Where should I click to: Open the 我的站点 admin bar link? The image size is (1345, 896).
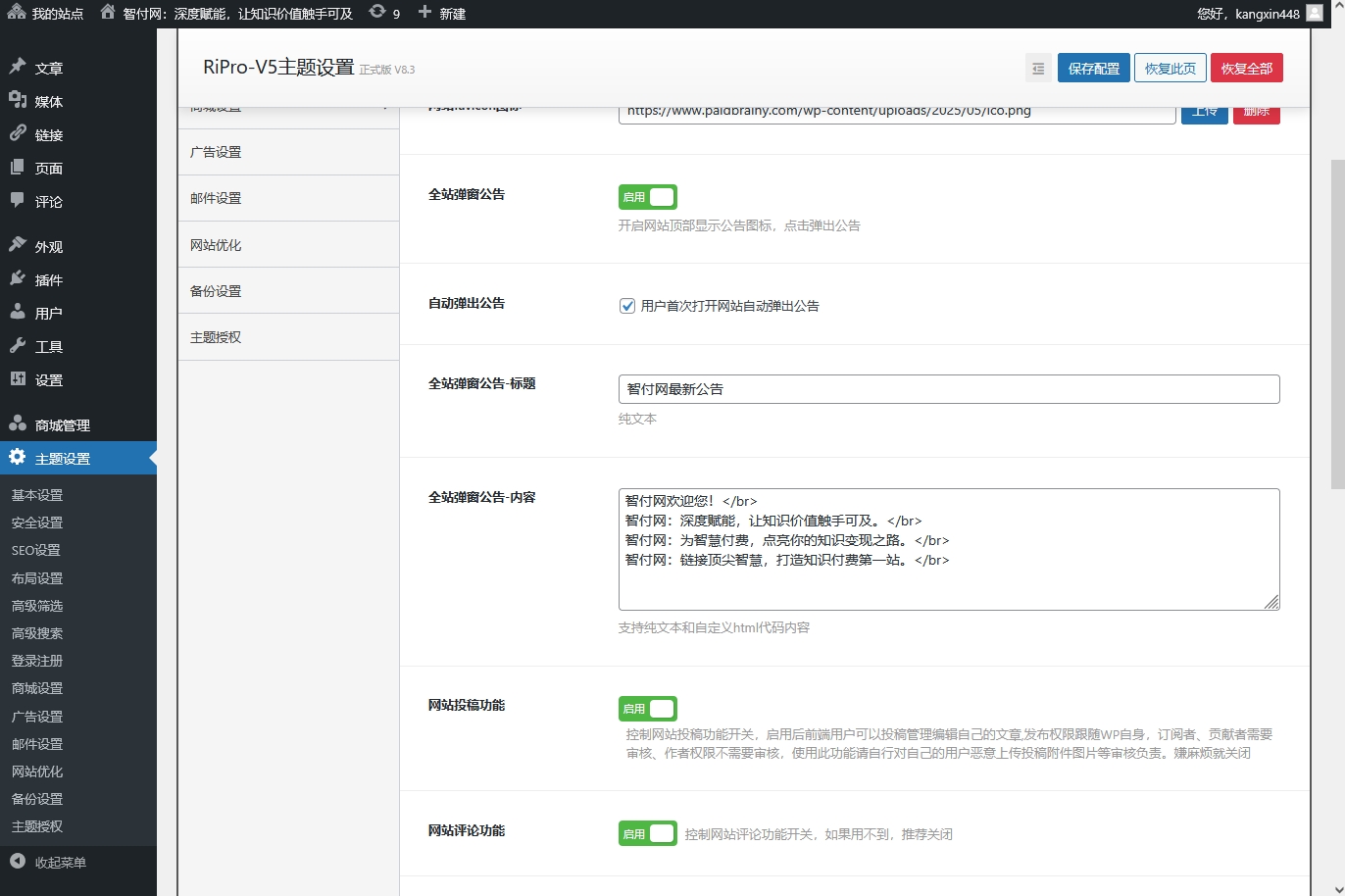46,14
